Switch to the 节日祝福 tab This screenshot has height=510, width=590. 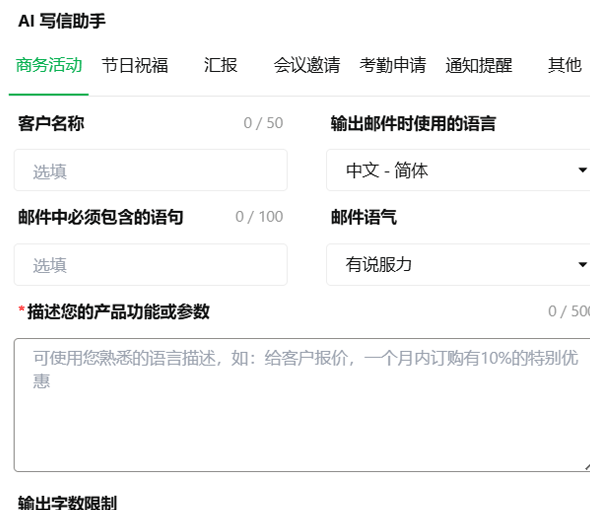click(x=135, y=65)
